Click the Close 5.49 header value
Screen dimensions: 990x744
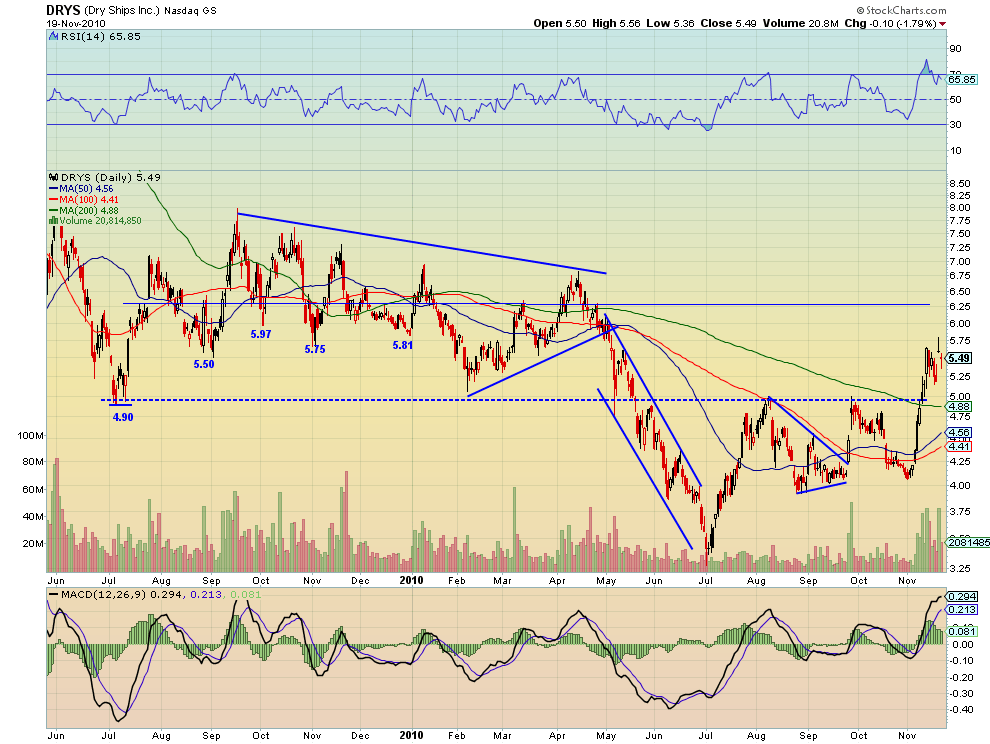pos(729,23)
